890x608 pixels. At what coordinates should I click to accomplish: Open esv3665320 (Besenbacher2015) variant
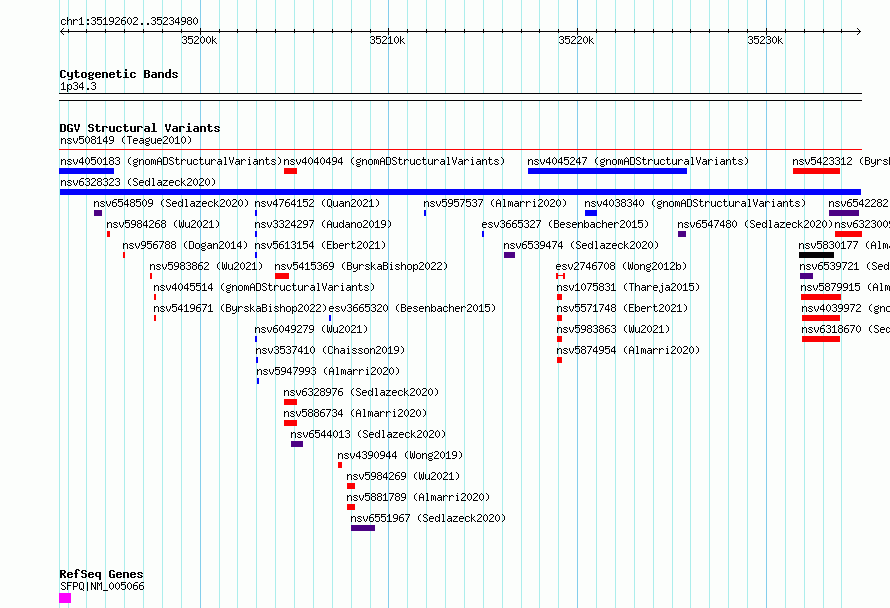pyautogui.click(x=413, y=308)
